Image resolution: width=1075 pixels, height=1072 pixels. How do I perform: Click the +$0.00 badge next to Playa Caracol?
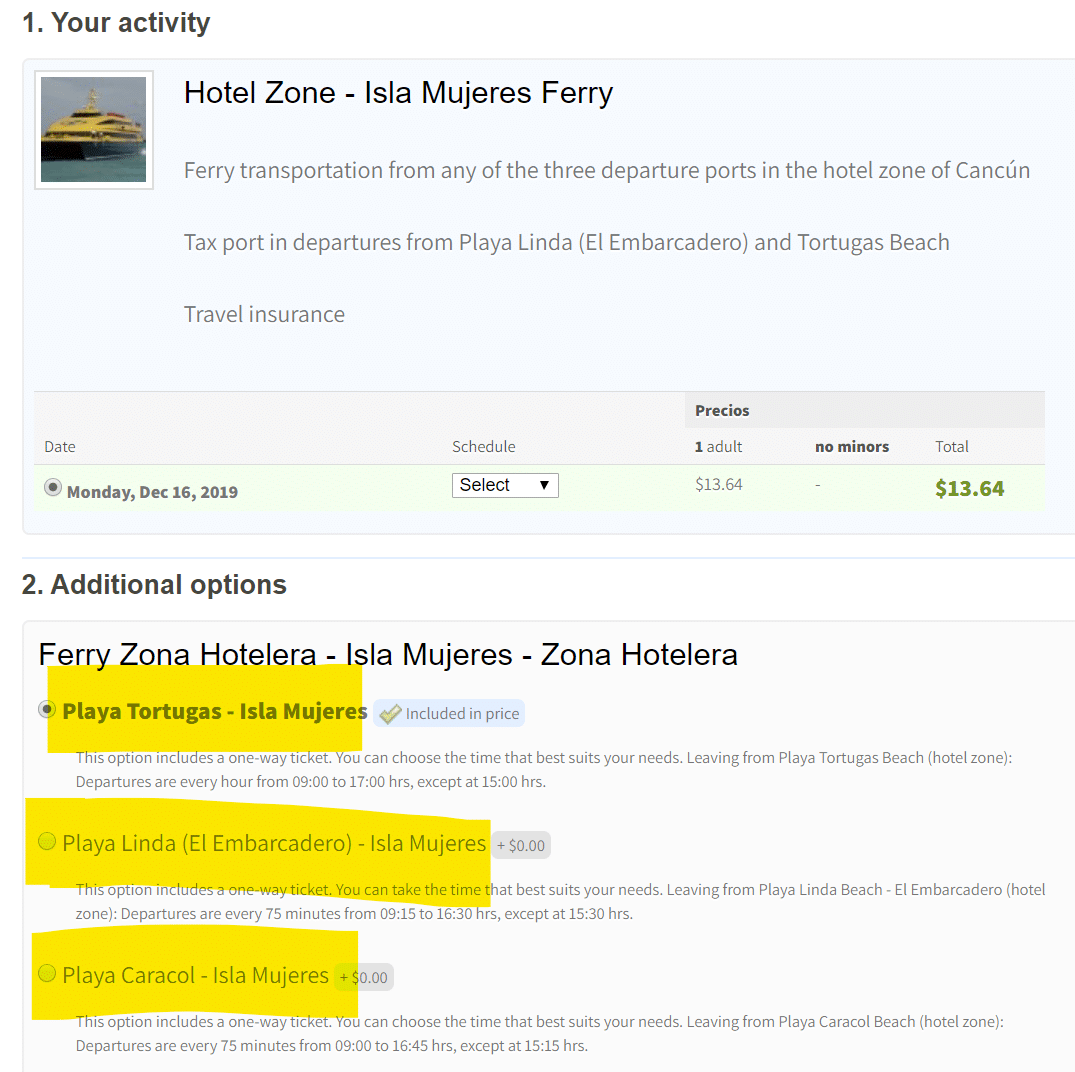click(x=365, y=977)
